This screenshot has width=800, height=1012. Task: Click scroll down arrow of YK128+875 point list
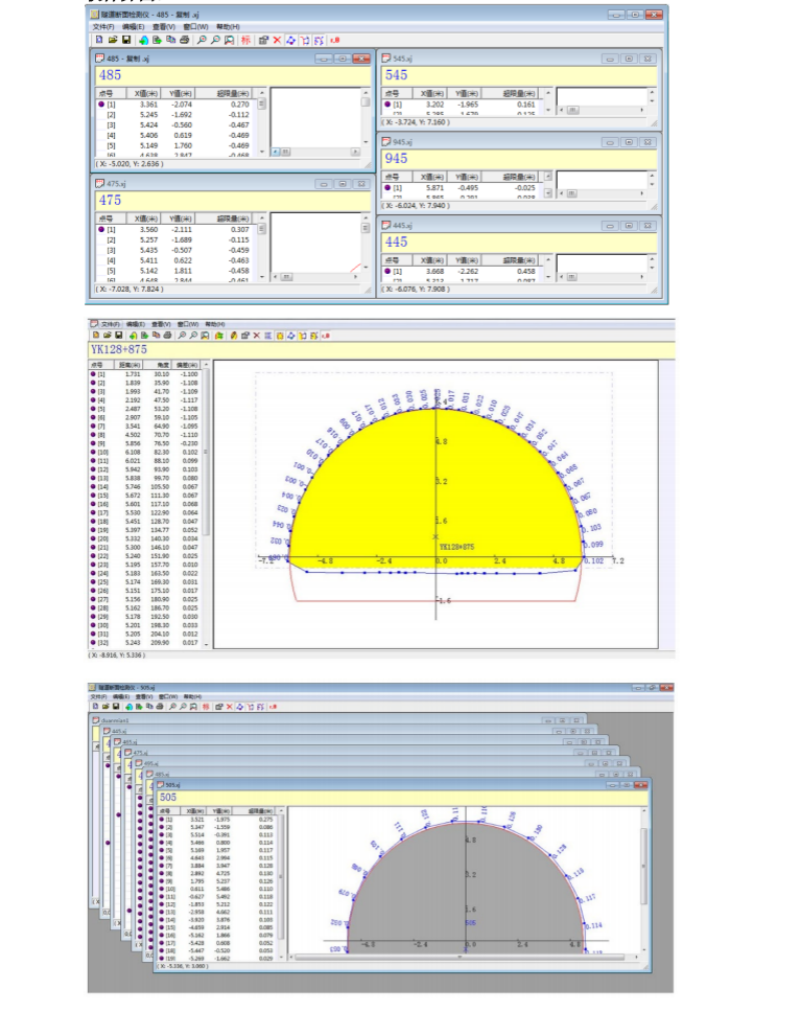coord(208,645)
